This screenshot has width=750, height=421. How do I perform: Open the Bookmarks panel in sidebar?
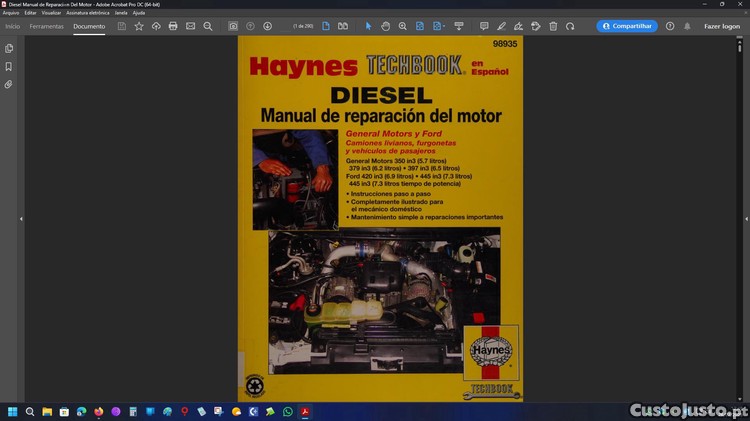[9, 67]
